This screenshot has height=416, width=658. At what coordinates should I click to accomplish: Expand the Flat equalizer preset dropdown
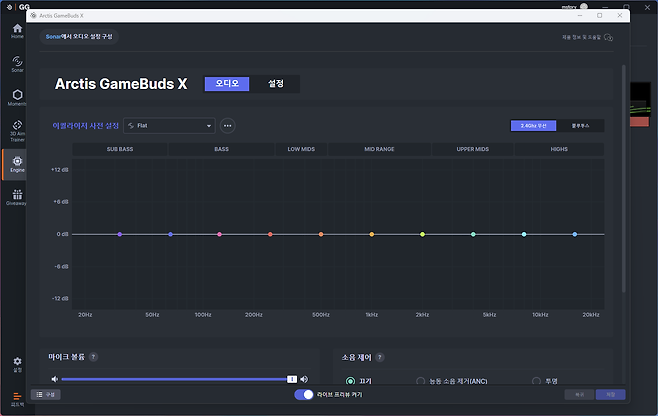point(169,126)
